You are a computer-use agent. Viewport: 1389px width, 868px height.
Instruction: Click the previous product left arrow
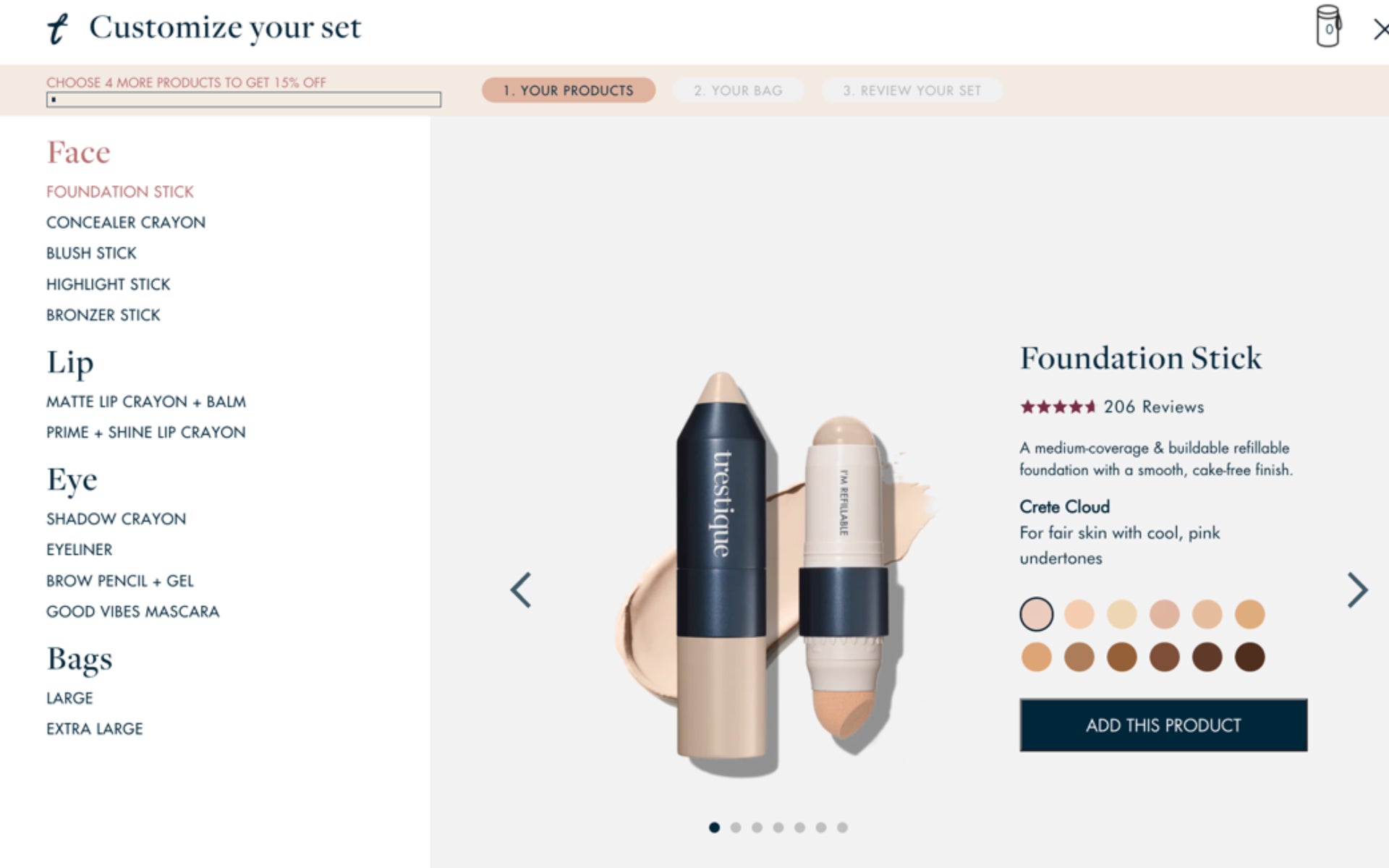pos(521,590)
